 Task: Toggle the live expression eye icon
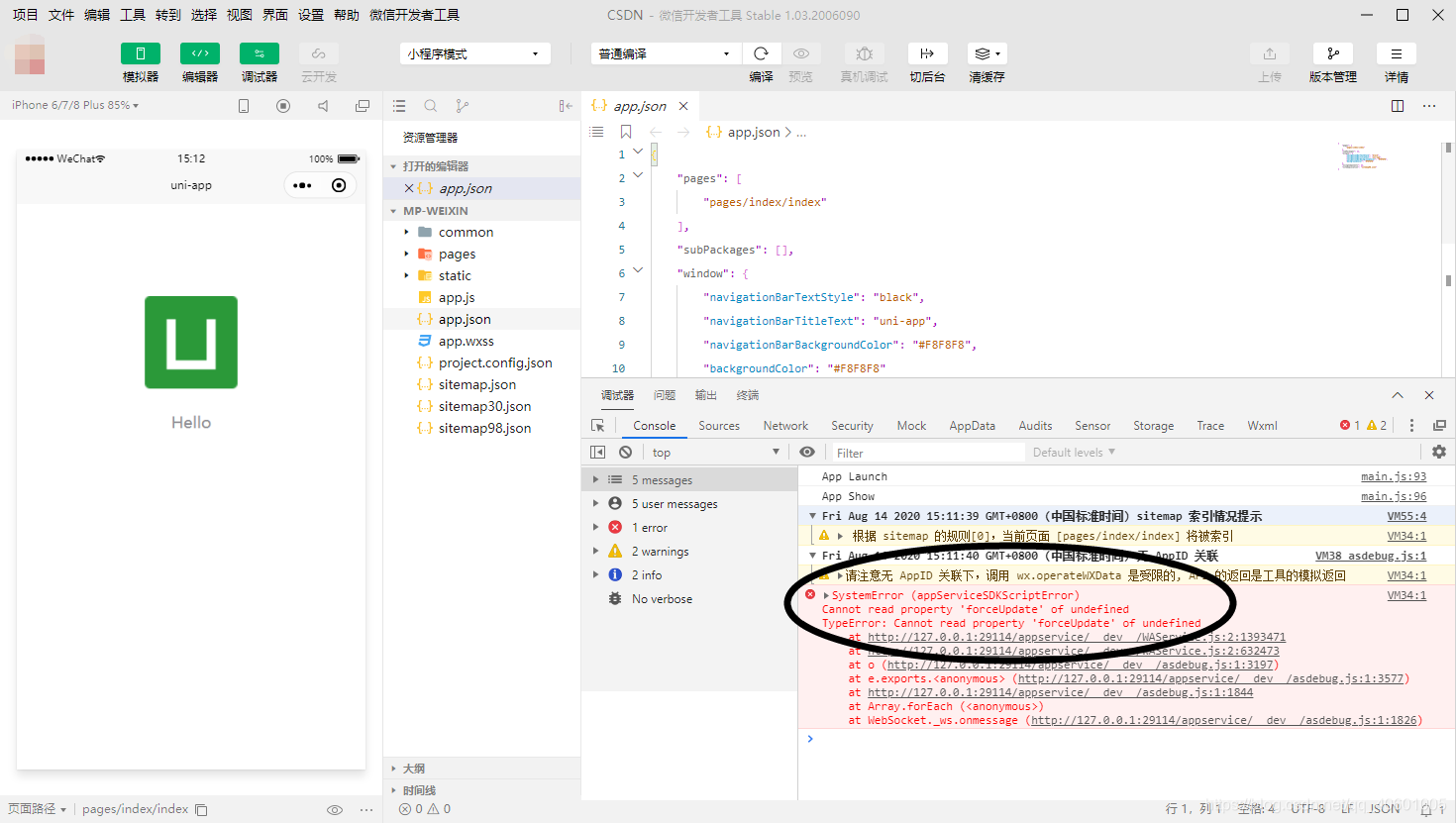coord(807,452)
